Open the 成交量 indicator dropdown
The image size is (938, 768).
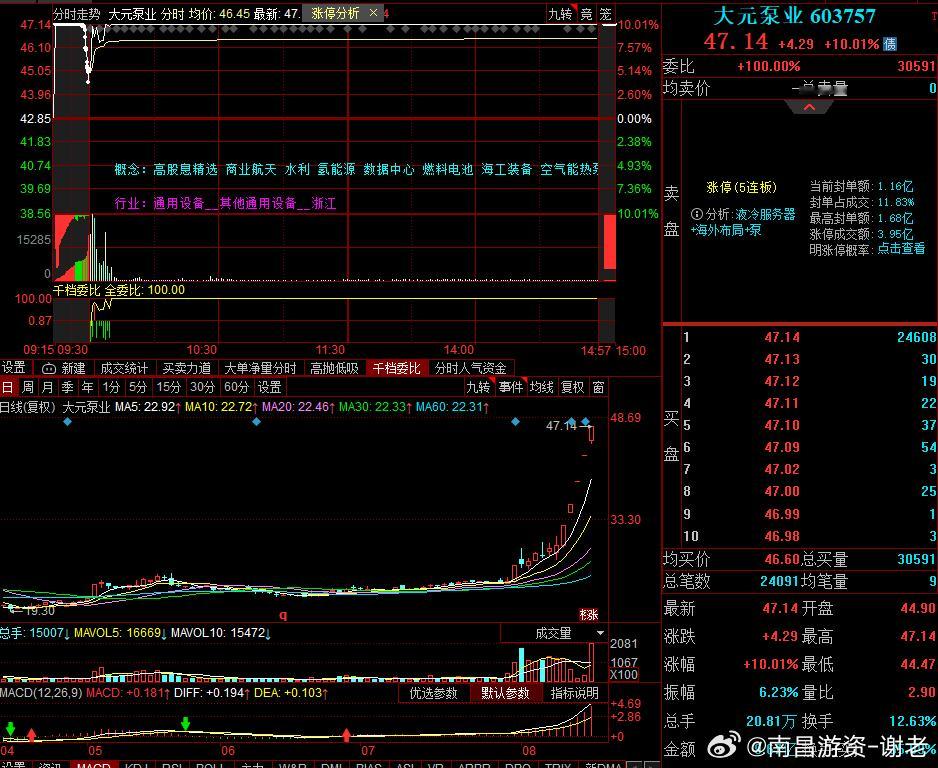tap(553, 633)
